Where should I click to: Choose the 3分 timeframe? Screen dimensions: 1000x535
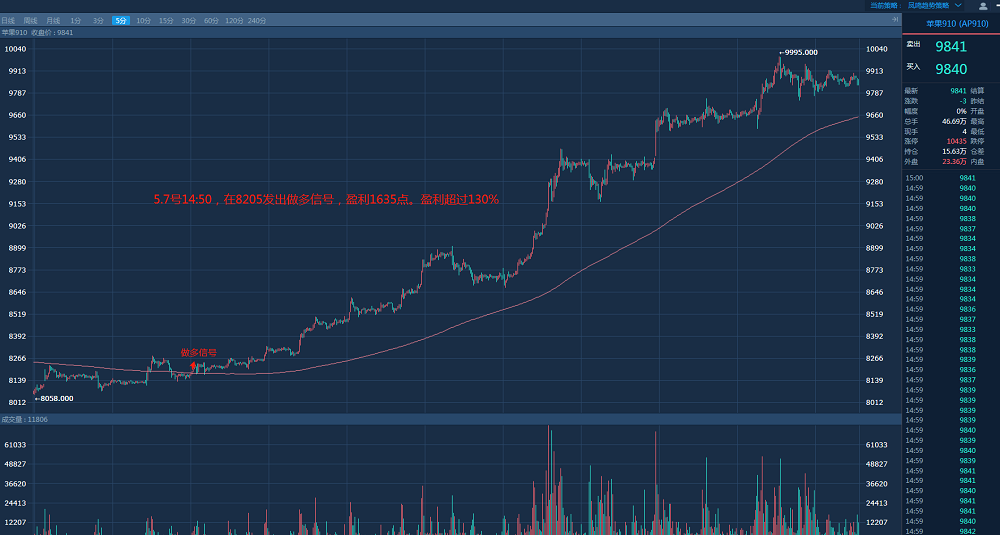click(98, 20)
